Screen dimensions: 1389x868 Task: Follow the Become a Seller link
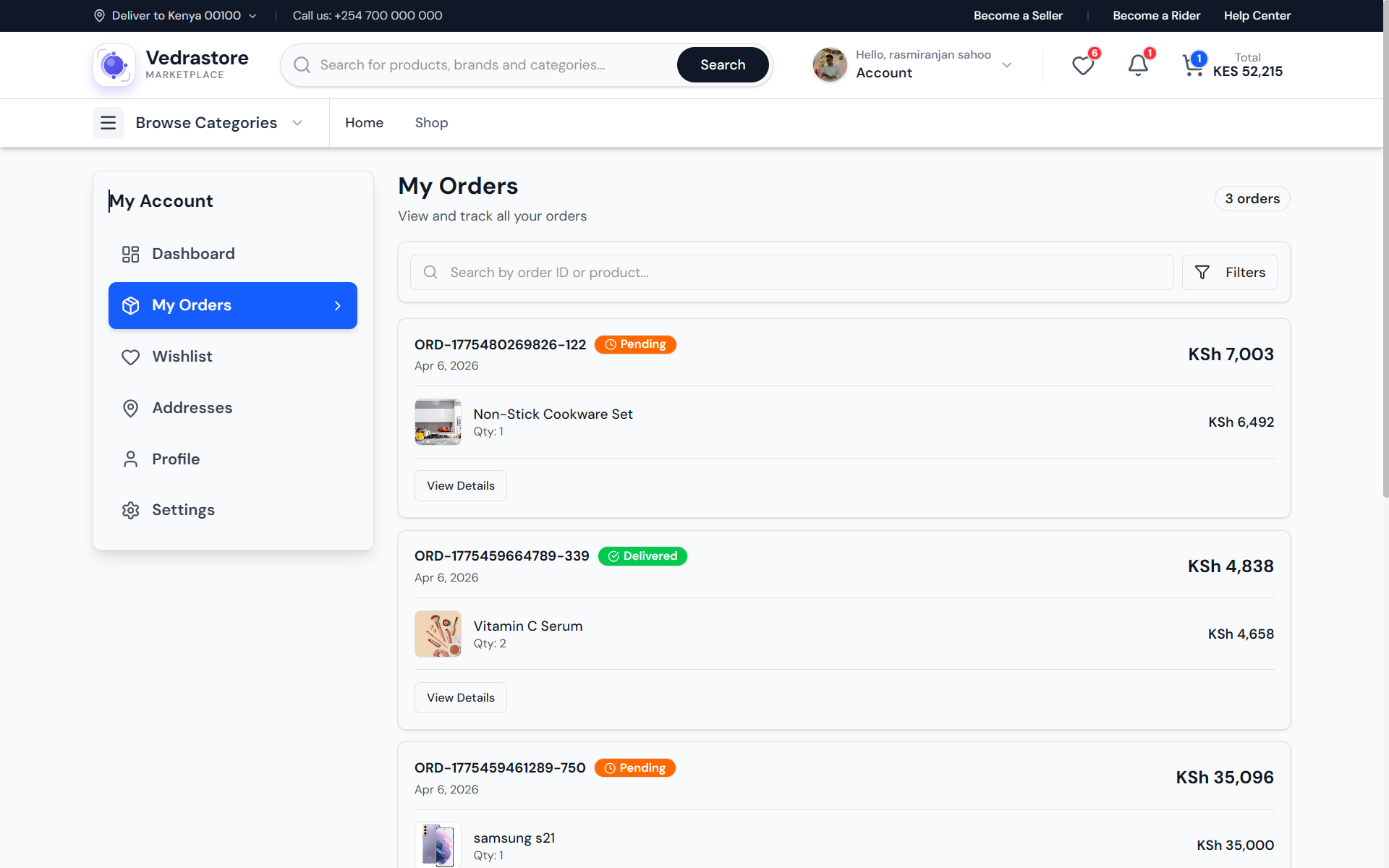coord(1018,16)
